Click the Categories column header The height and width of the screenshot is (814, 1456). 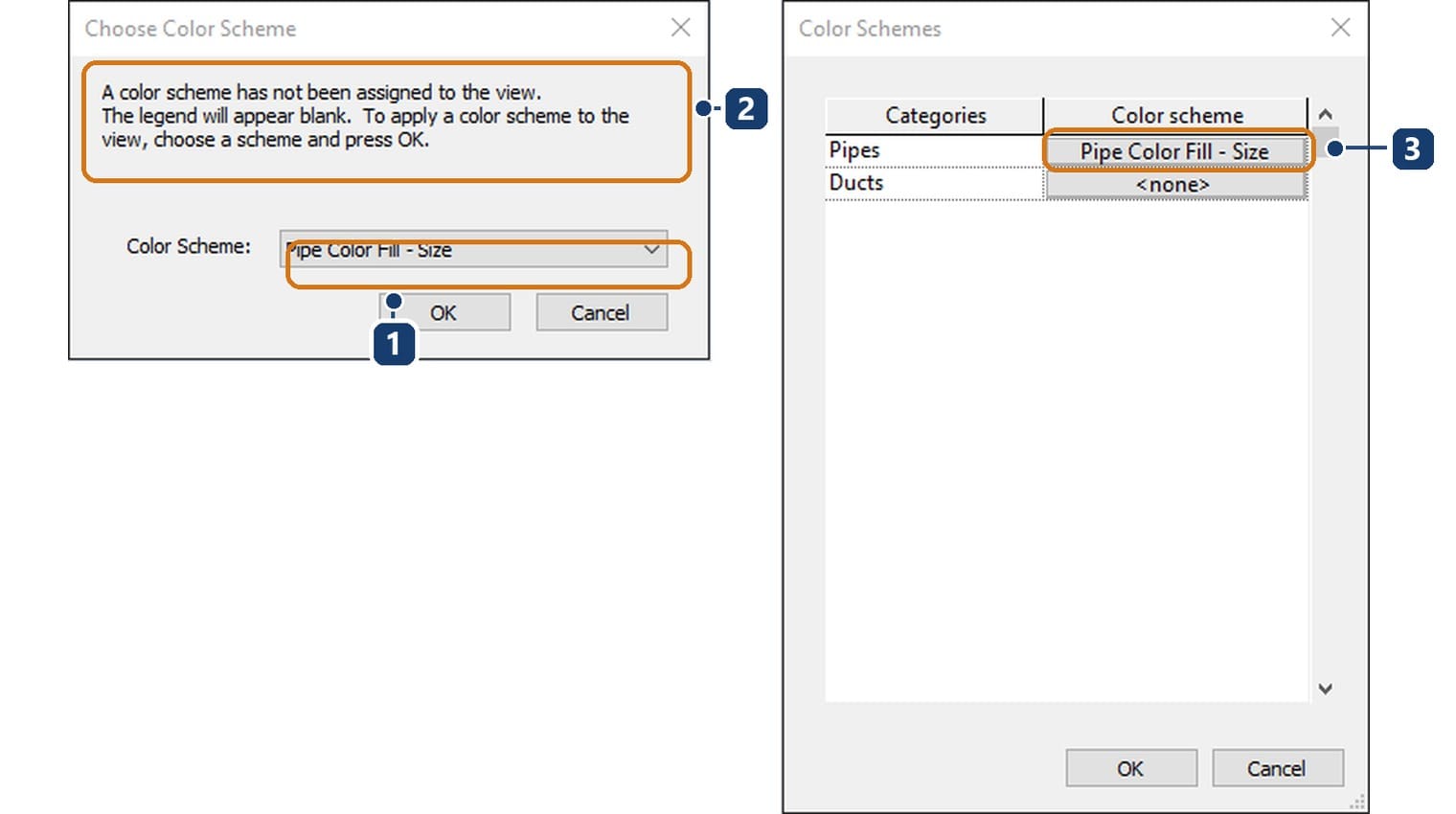pos(934,116)
